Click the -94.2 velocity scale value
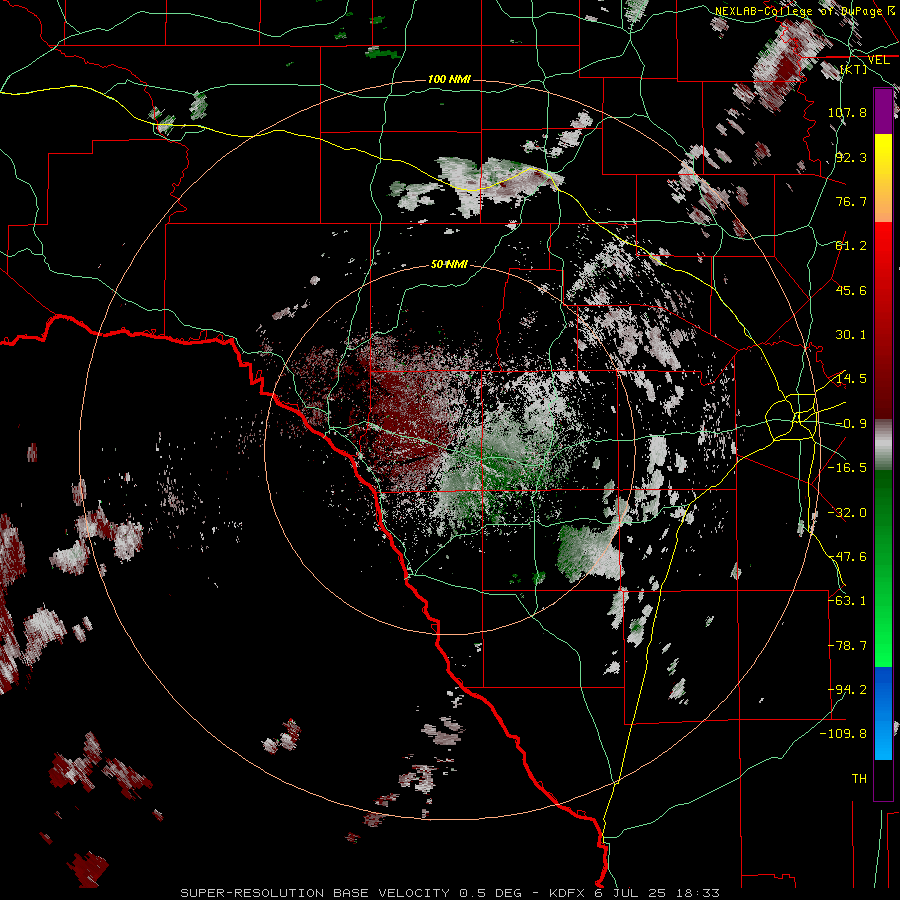 (847, 690)
